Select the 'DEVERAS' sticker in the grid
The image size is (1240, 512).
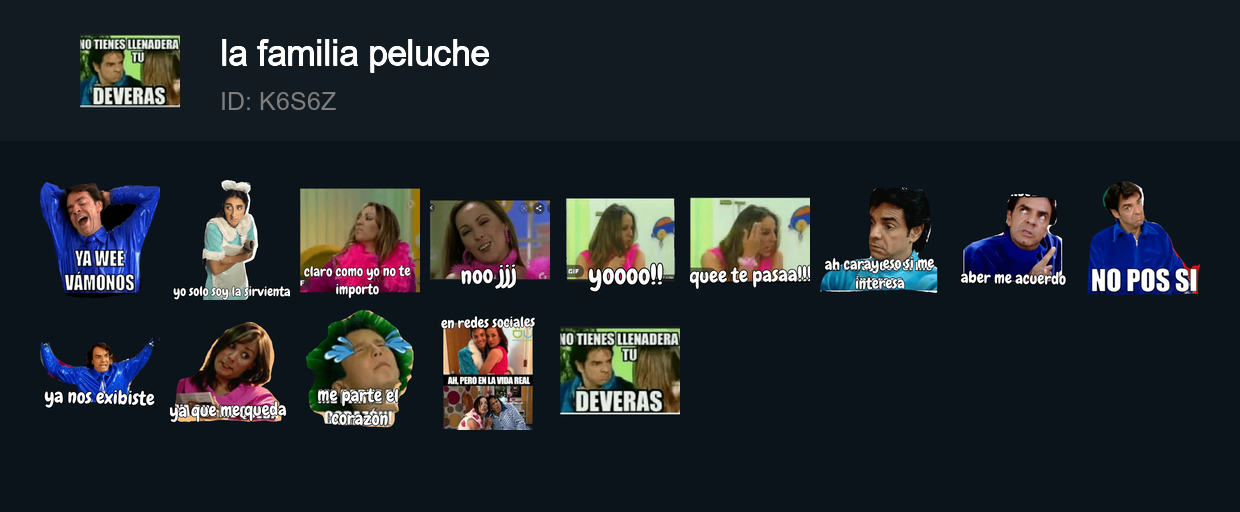pyautogui.click(x=620, y=371)
